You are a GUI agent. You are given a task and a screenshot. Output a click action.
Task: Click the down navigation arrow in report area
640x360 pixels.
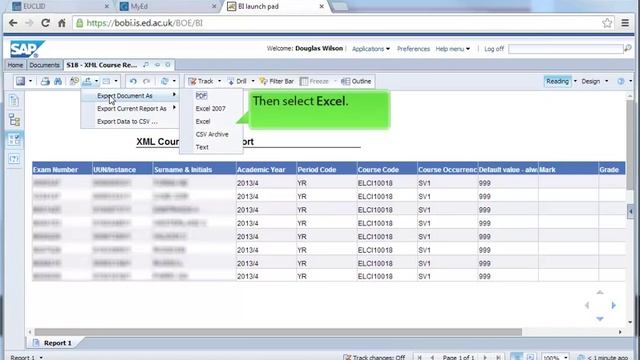(x=600, y=318)
